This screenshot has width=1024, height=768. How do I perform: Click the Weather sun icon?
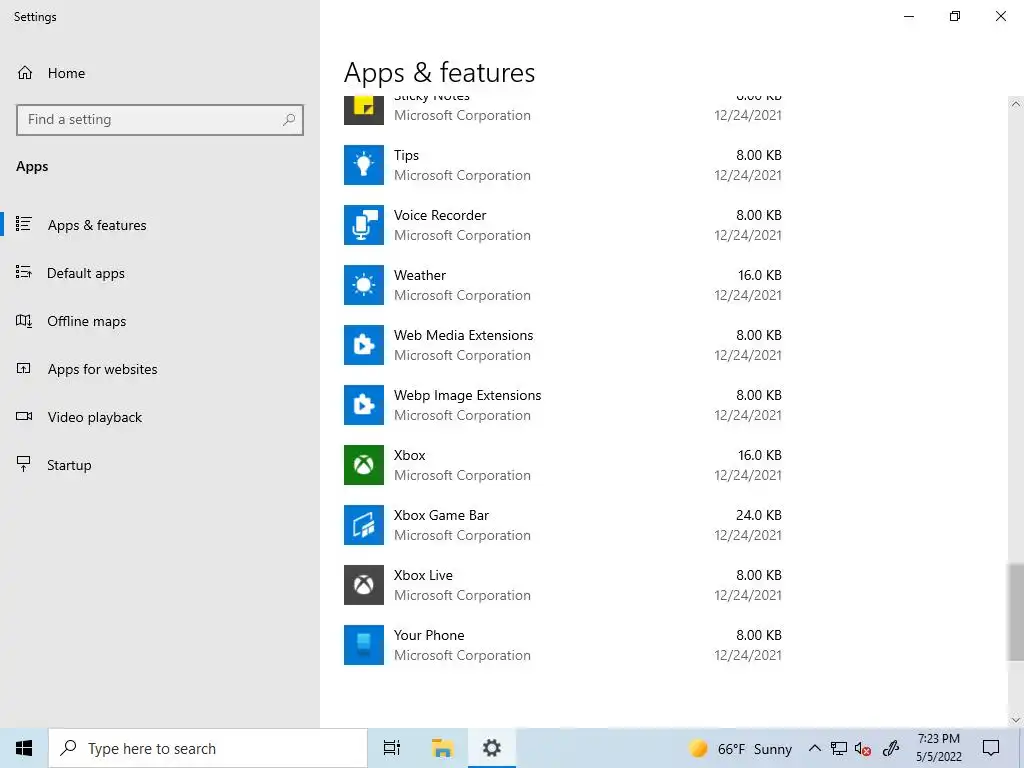(364, 285)
